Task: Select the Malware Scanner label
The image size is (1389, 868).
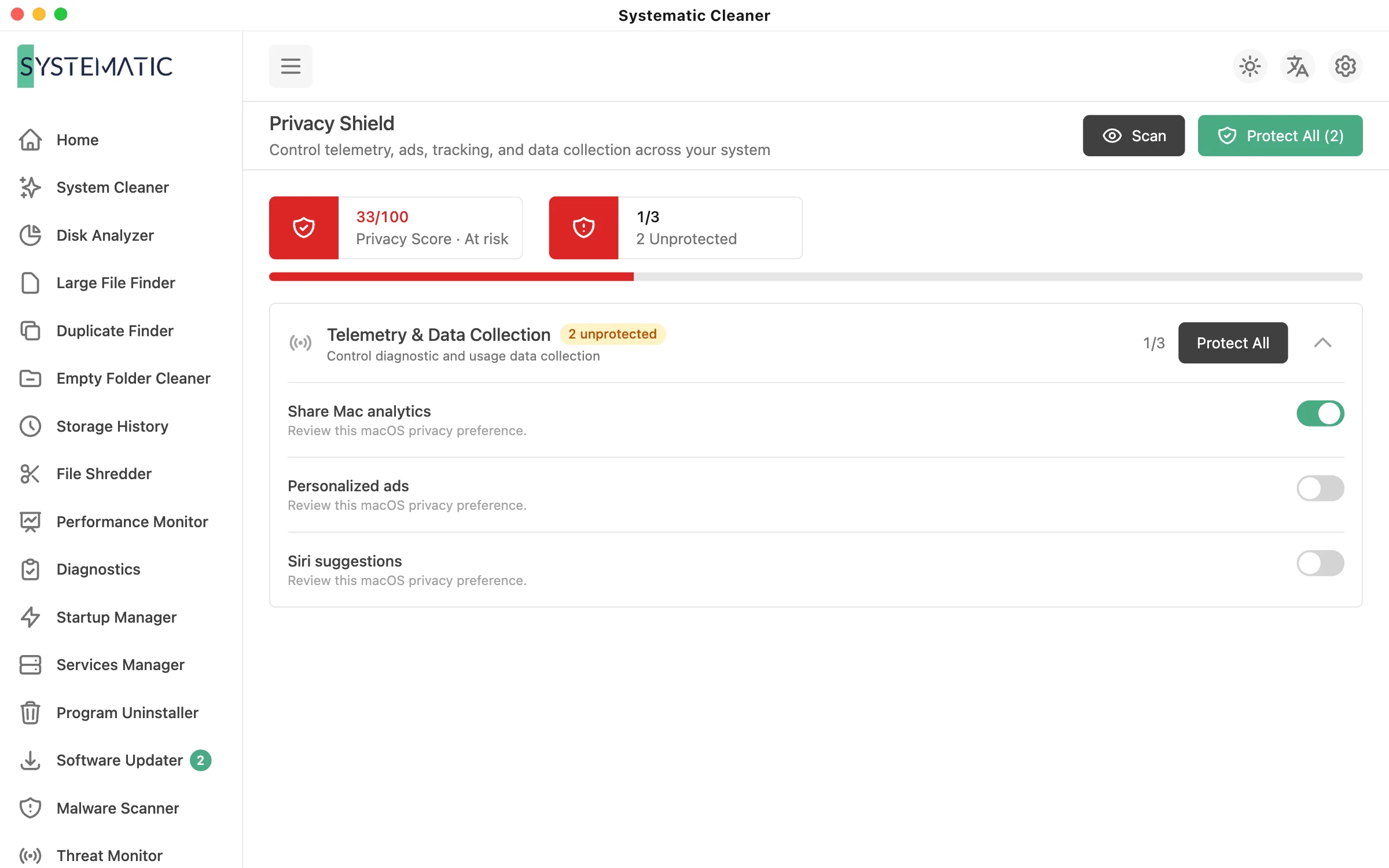Action: point(117,808)
